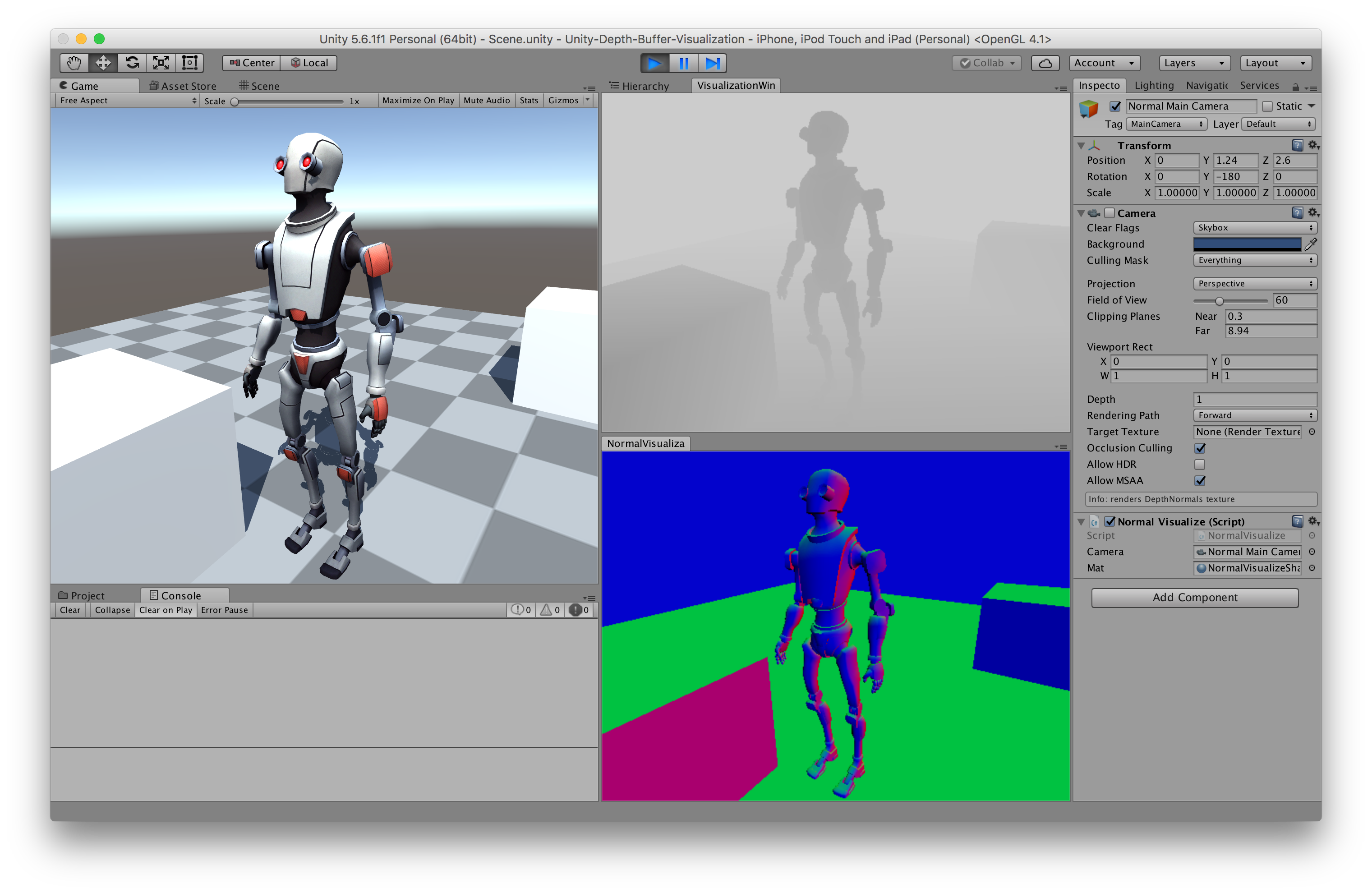The height and width of the screenshot is (893, 1372).
Task: Select the Move tool
Action: click(103, 63)
